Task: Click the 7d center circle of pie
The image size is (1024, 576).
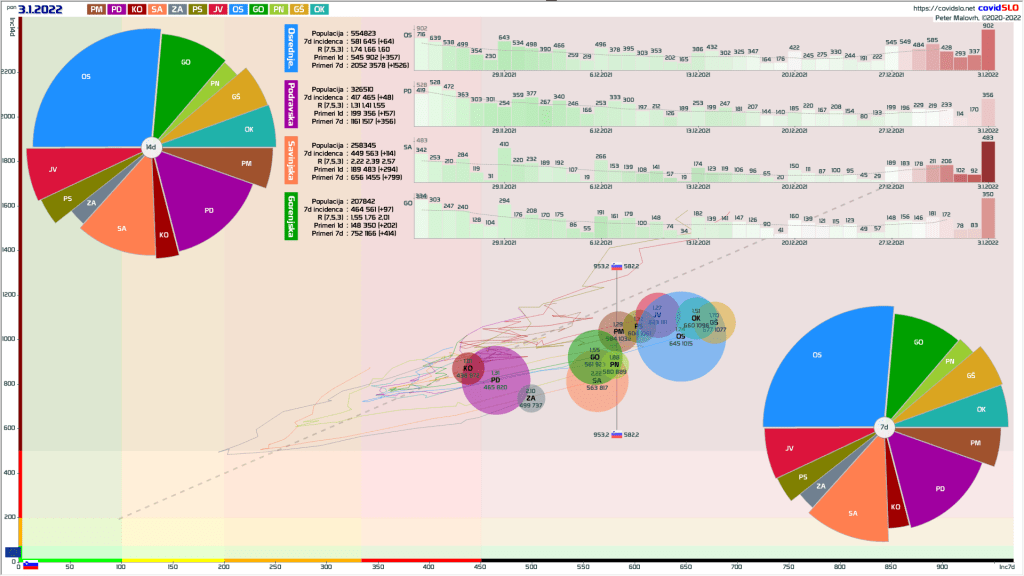Action: pyautogui.click(x=883, y=427)
